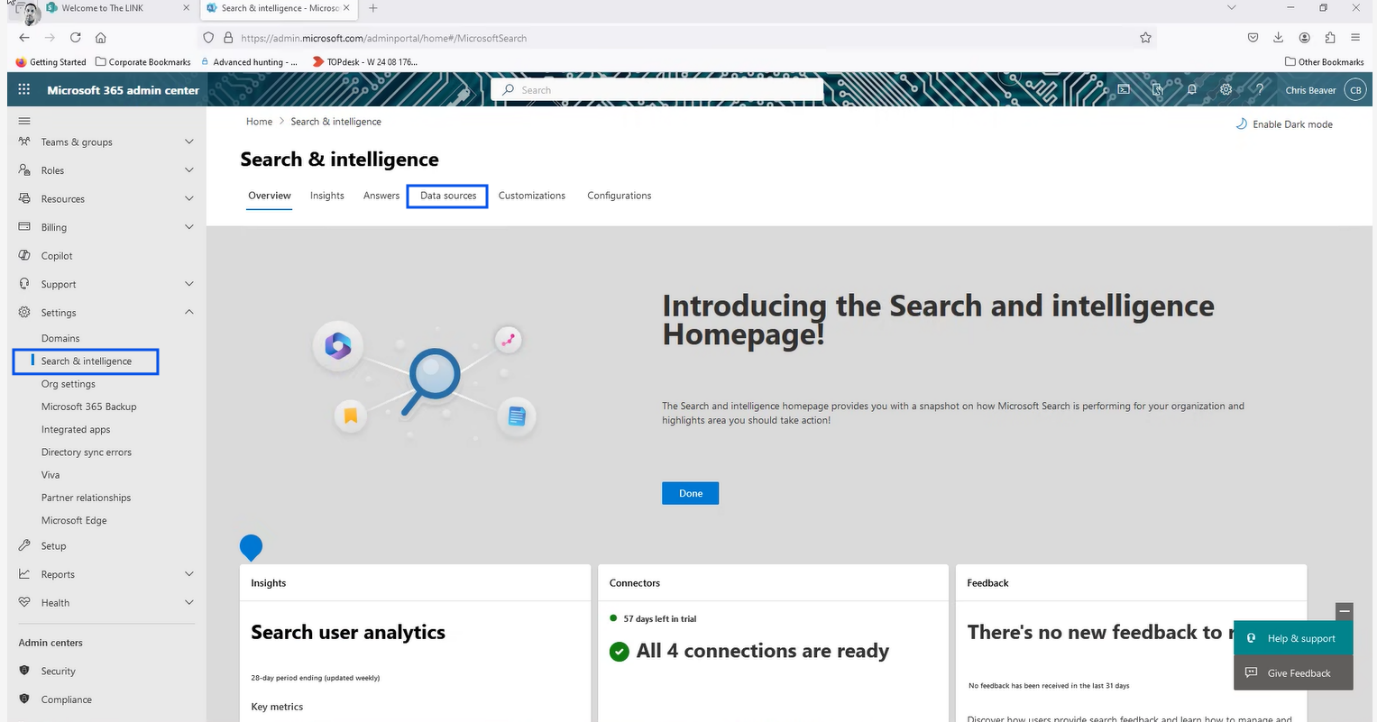Collapse Settings section chevron

(189, 312)
